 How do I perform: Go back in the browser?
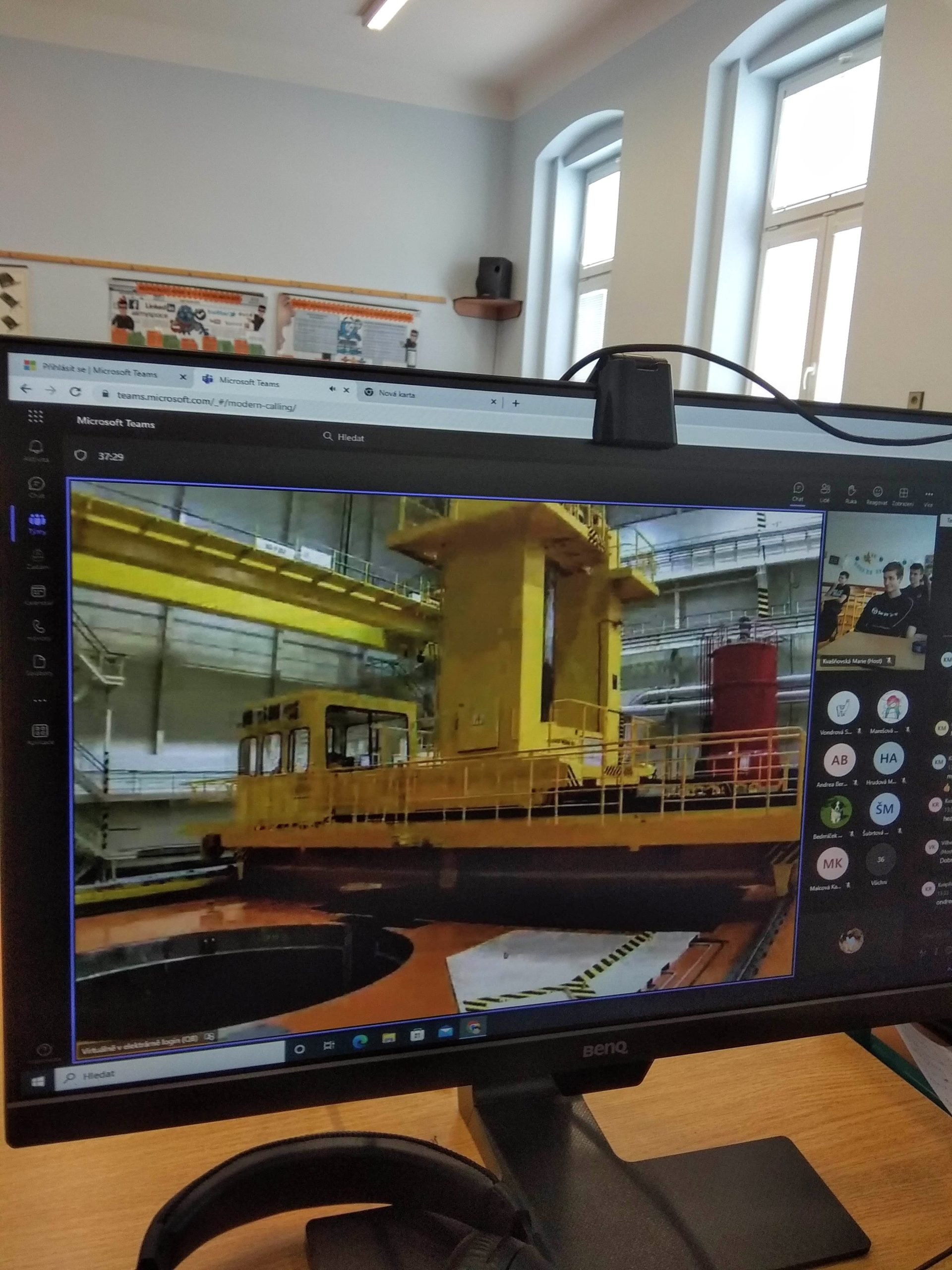[x=26, y=389]
